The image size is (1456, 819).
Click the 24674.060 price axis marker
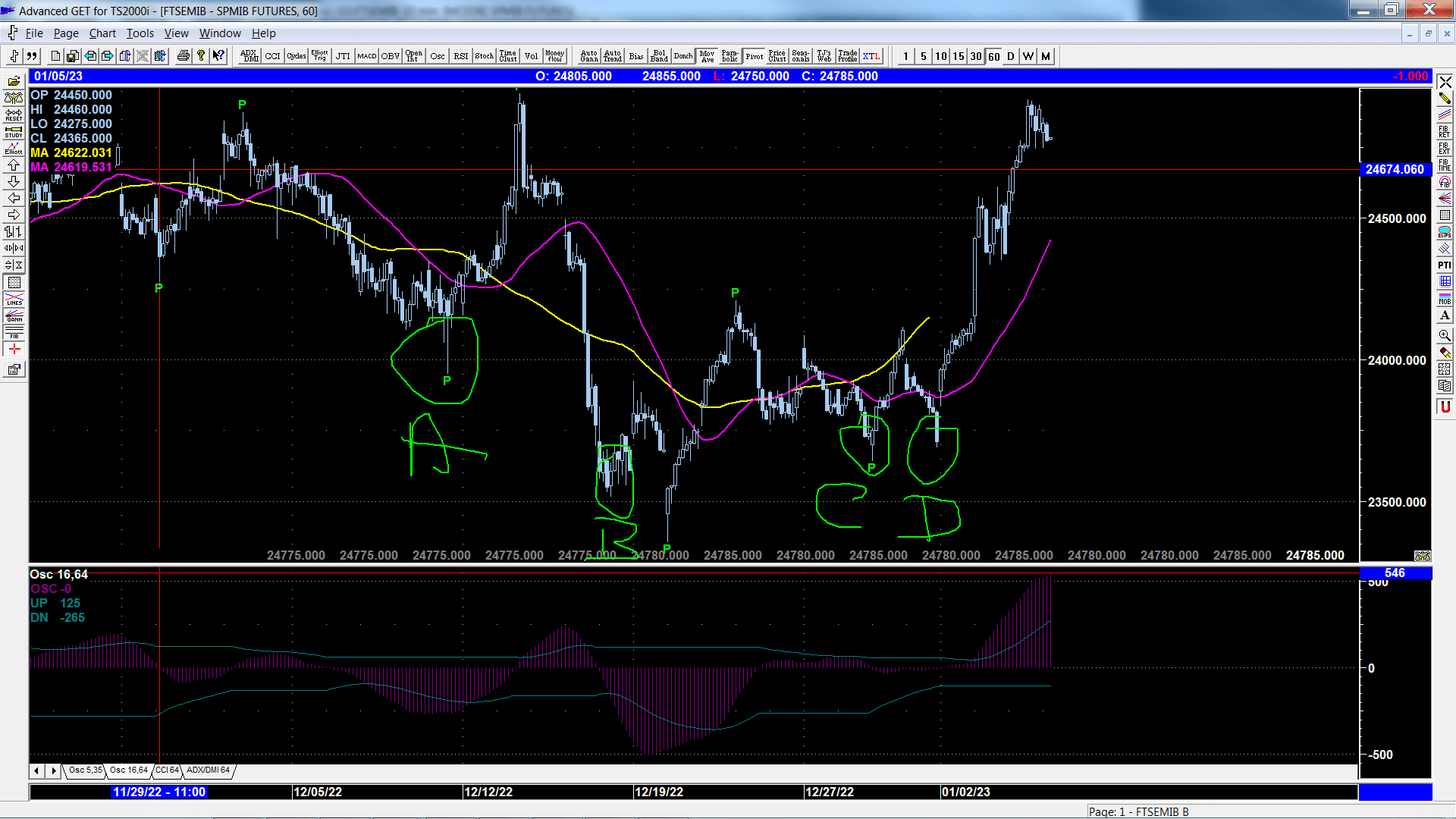1395,169
